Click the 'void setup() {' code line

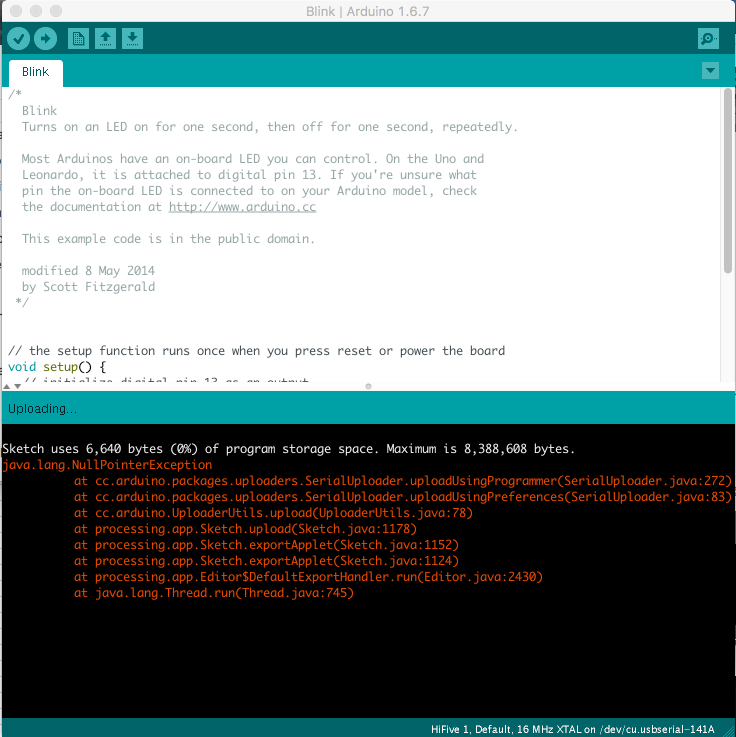pos(57,367)
